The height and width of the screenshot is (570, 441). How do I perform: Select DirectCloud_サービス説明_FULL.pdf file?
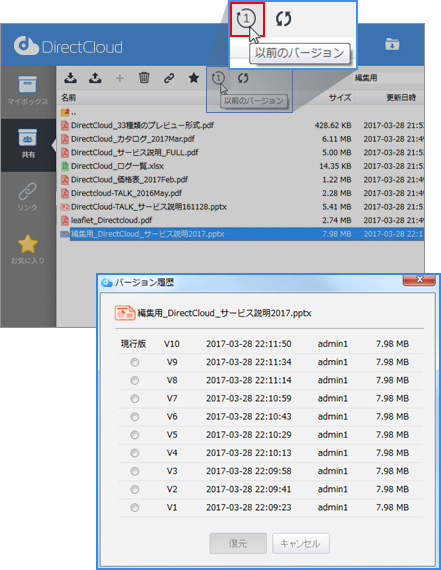(135, 152)
